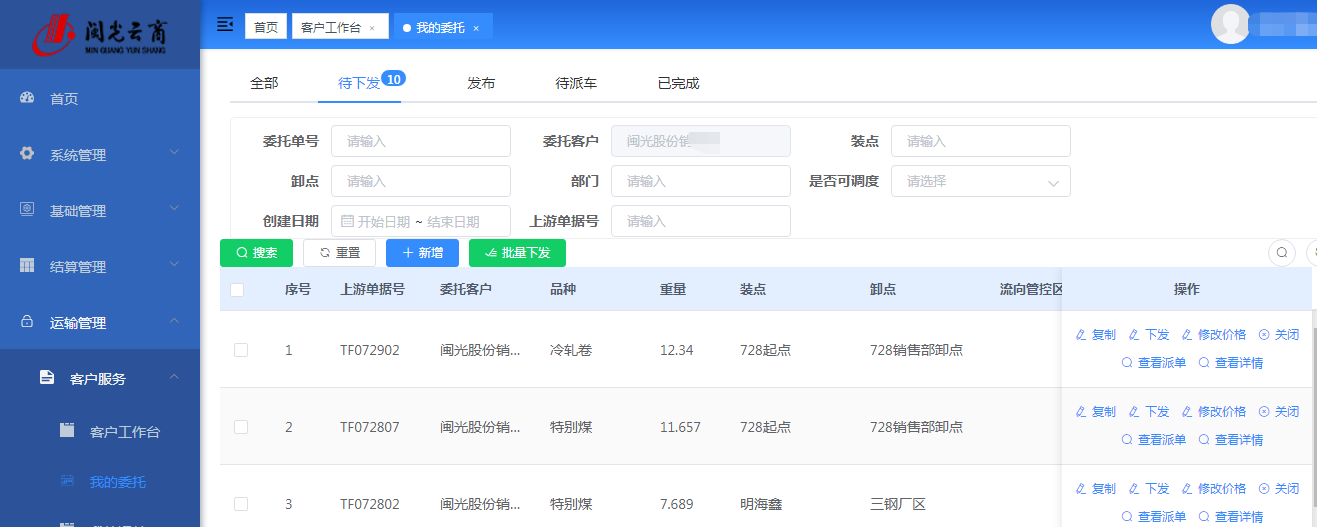Click the 基础管理 sidebar icon
This screenshot has width=1317, height=527.
point(28,210)
